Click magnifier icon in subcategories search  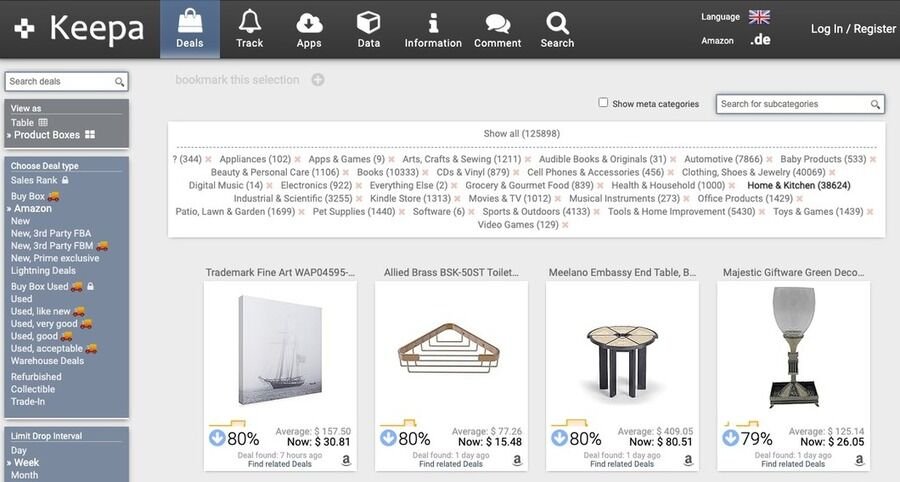[x=875, y=104]
